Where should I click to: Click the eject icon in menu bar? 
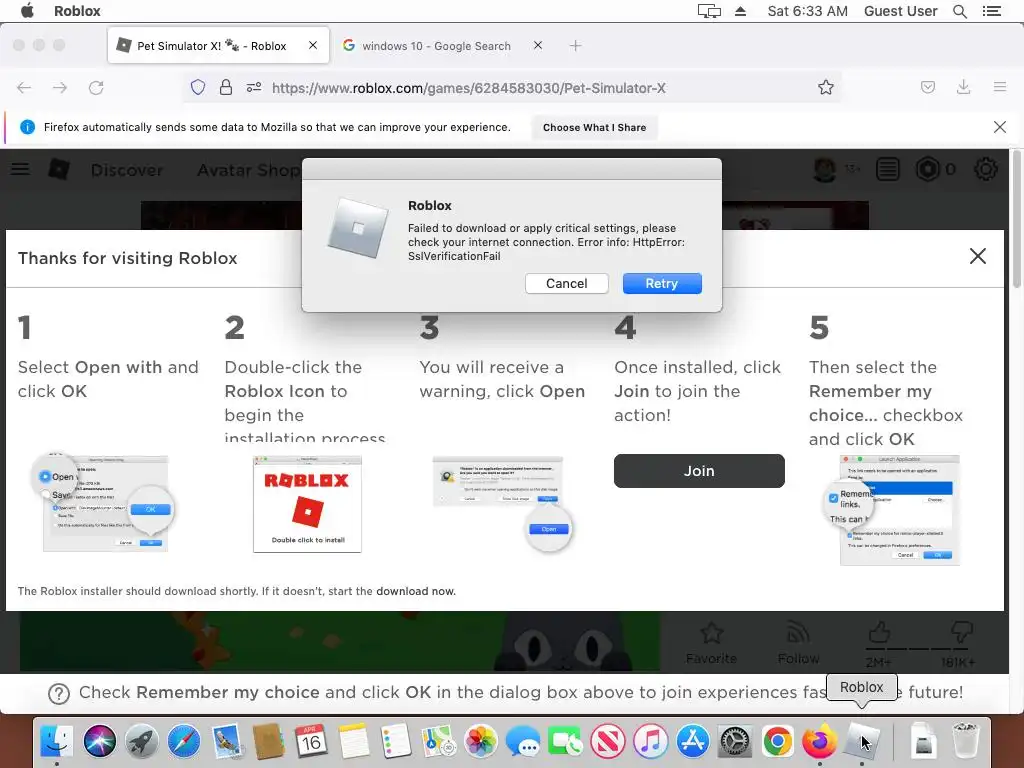click(x=741, y=11)
